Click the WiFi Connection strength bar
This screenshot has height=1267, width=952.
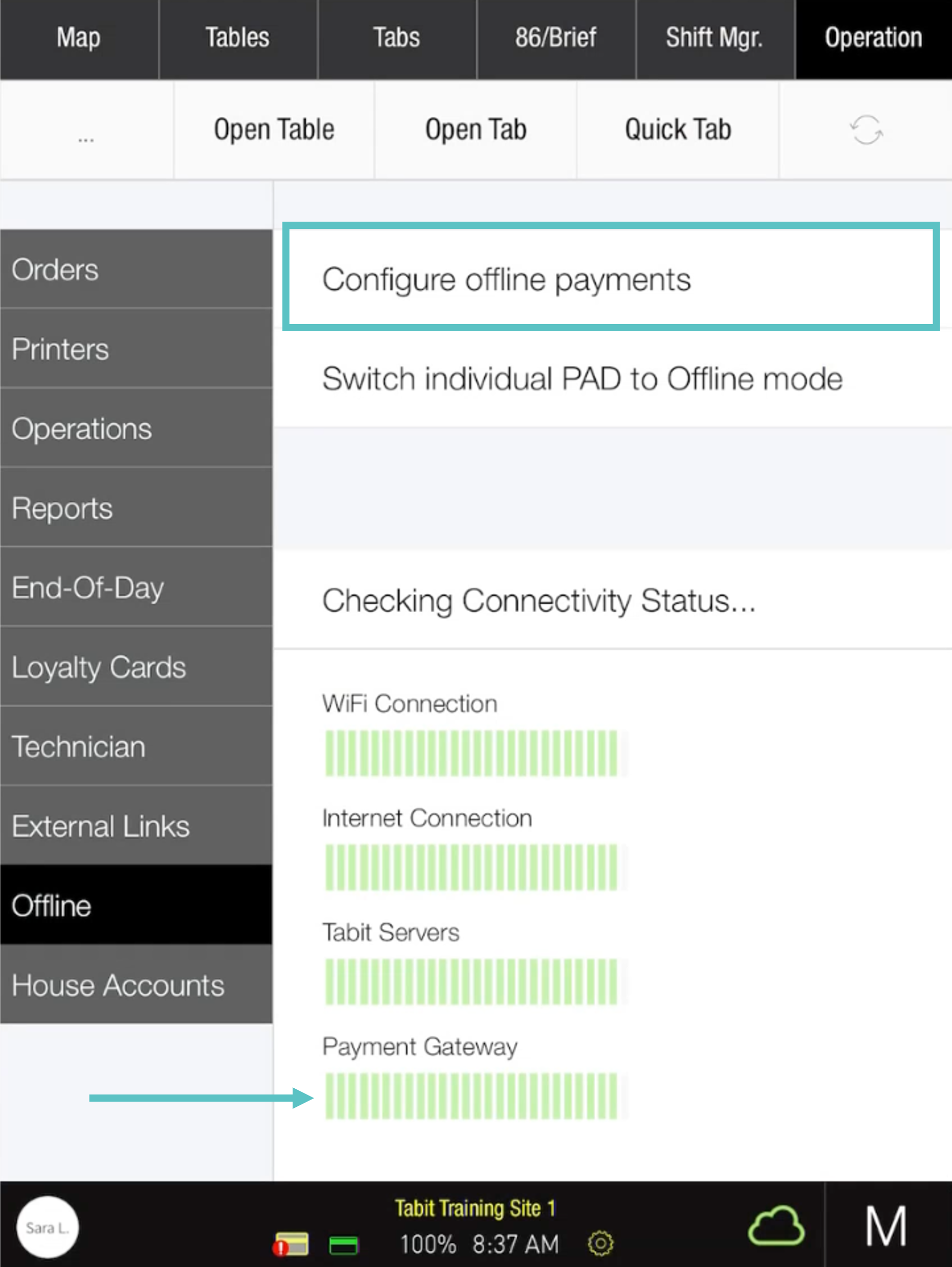tap(471, 753)
